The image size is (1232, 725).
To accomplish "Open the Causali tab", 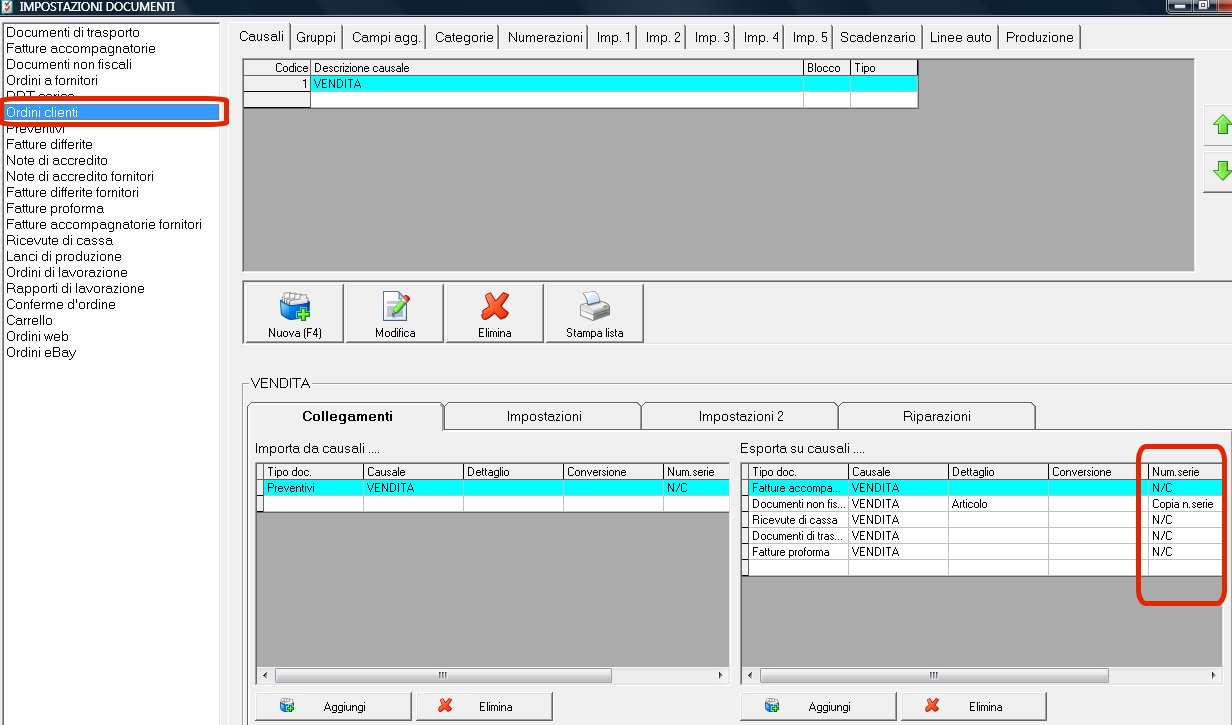I will click(x=264, y=36).
